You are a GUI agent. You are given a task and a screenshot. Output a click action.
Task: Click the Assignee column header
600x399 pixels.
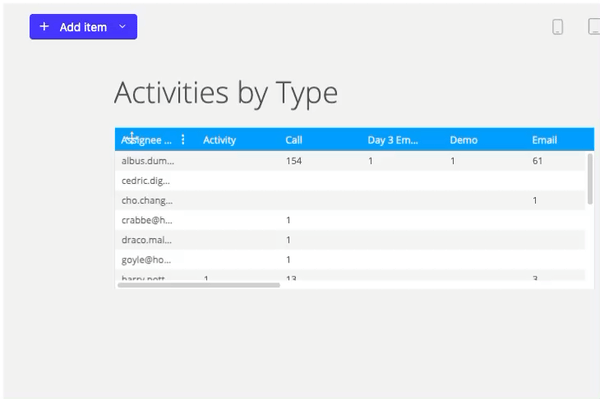147,140
